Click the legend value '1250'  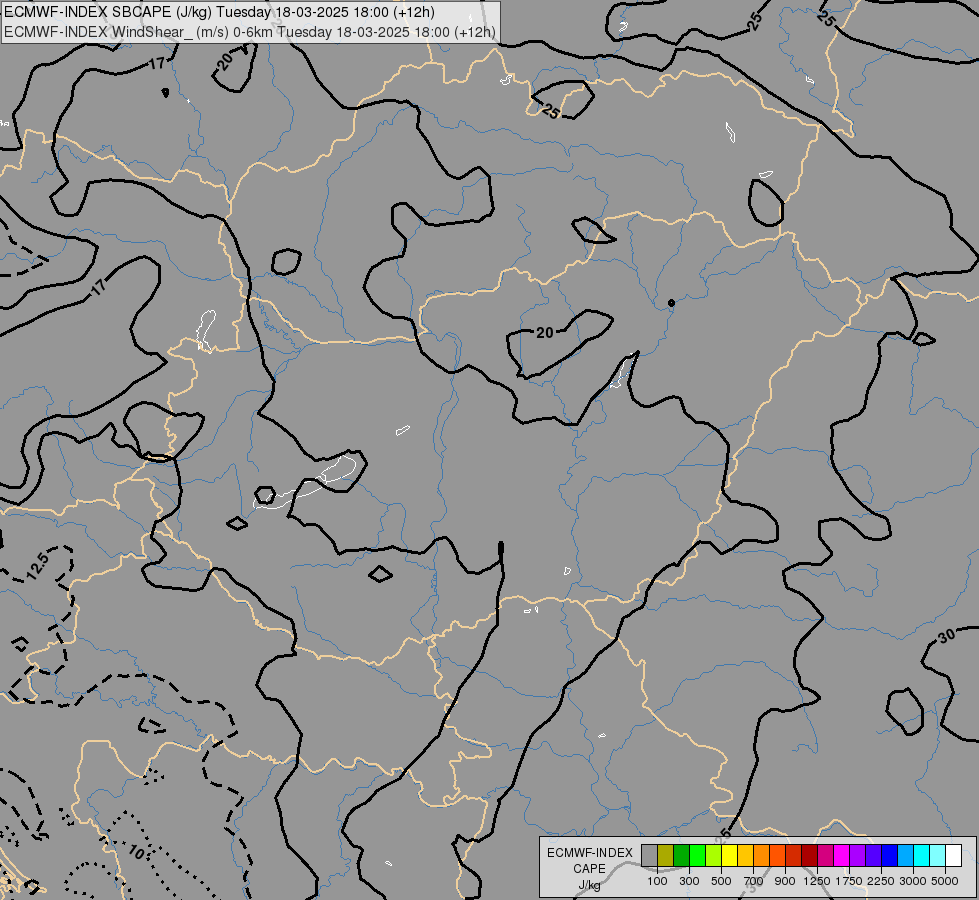[x=817, y=881]
